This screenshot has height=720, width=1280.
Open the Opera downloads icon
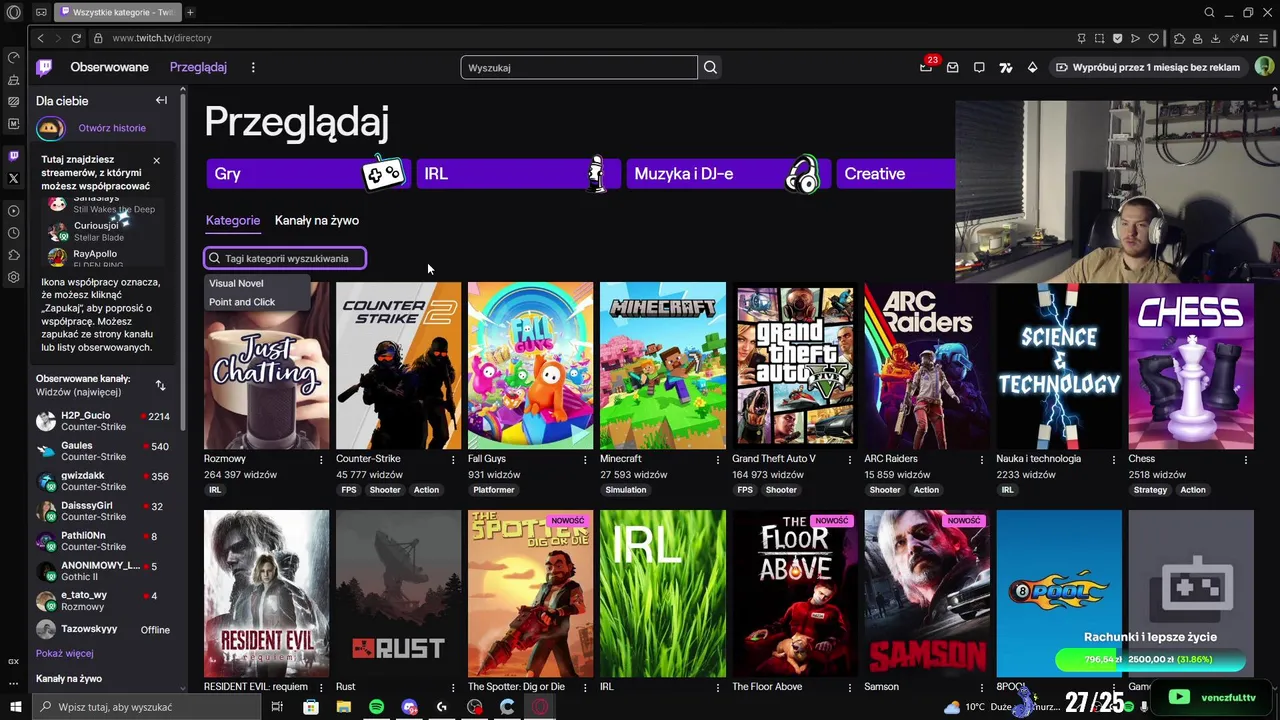tap(1215, 38)
